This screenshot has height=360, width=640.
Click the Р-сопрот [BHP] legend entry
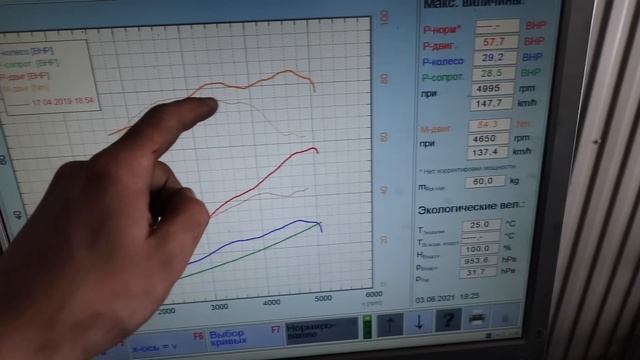pyautogui.click(x=29, y=64)
